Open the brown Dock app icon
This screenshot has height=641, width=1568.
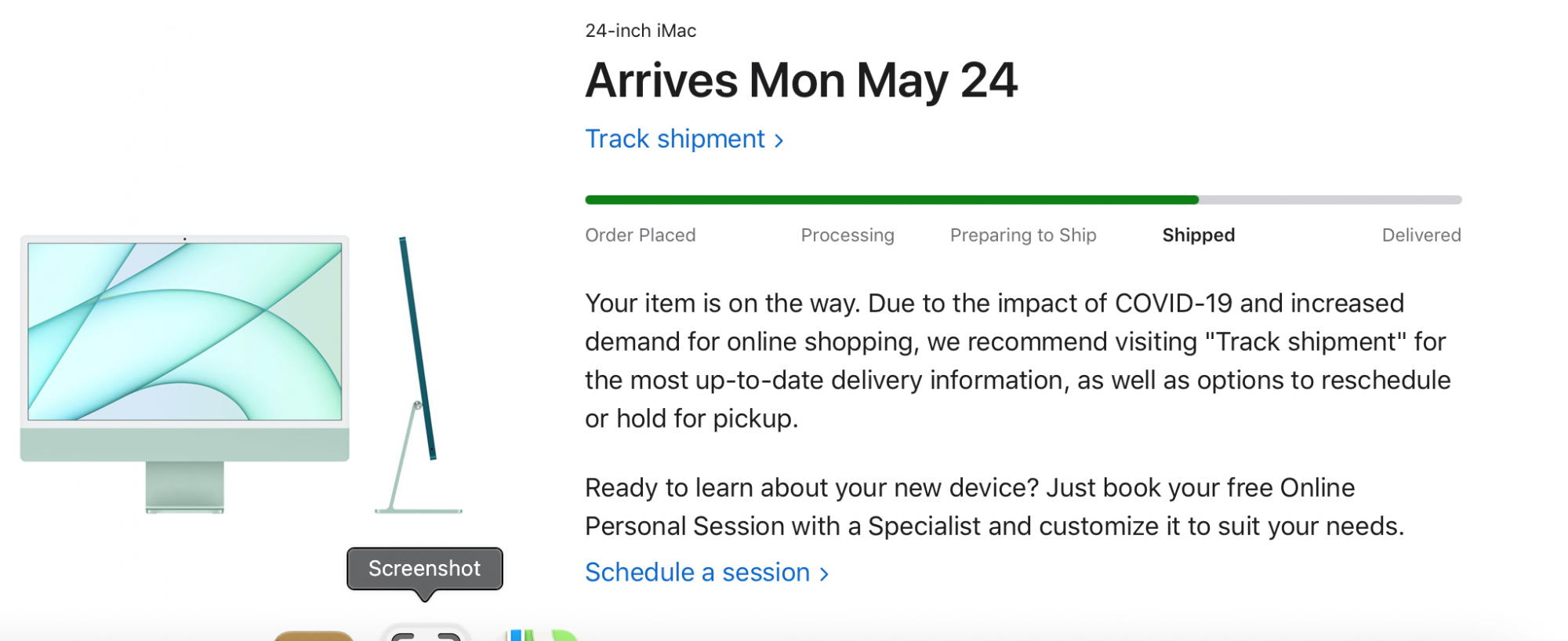tap(314, 636)
